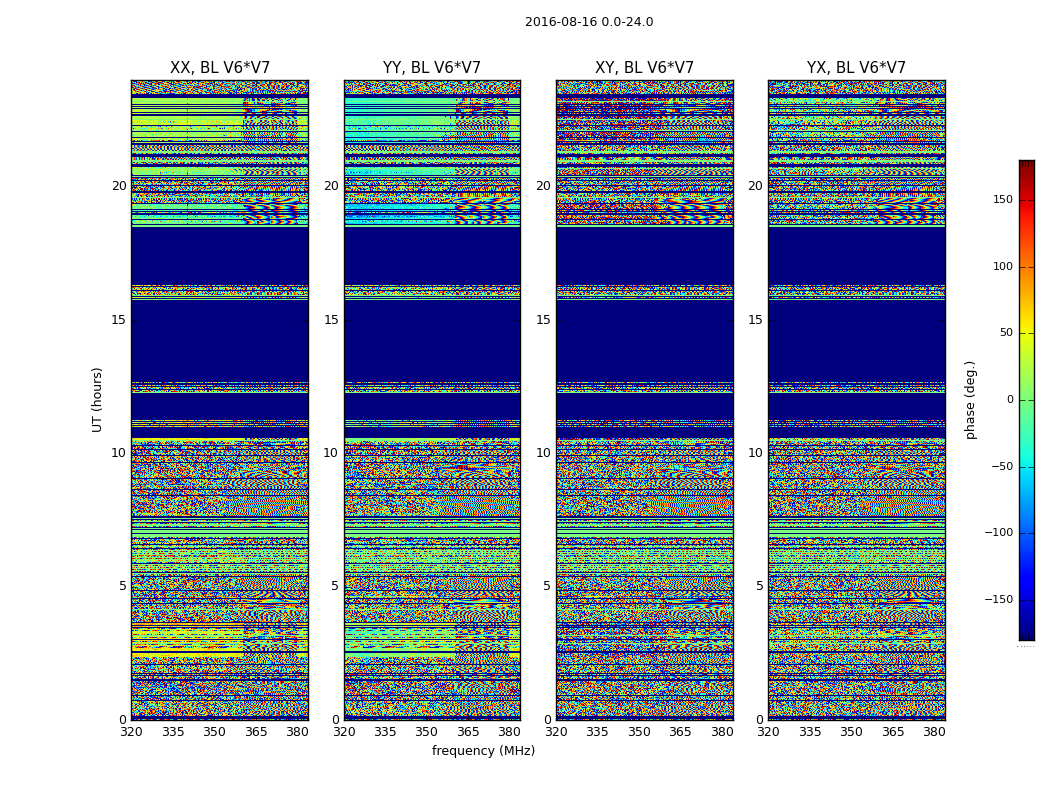Click the 'phase (deg.)' colorbar label
This screenshot has width=1050, height=800.
[970, 400]
